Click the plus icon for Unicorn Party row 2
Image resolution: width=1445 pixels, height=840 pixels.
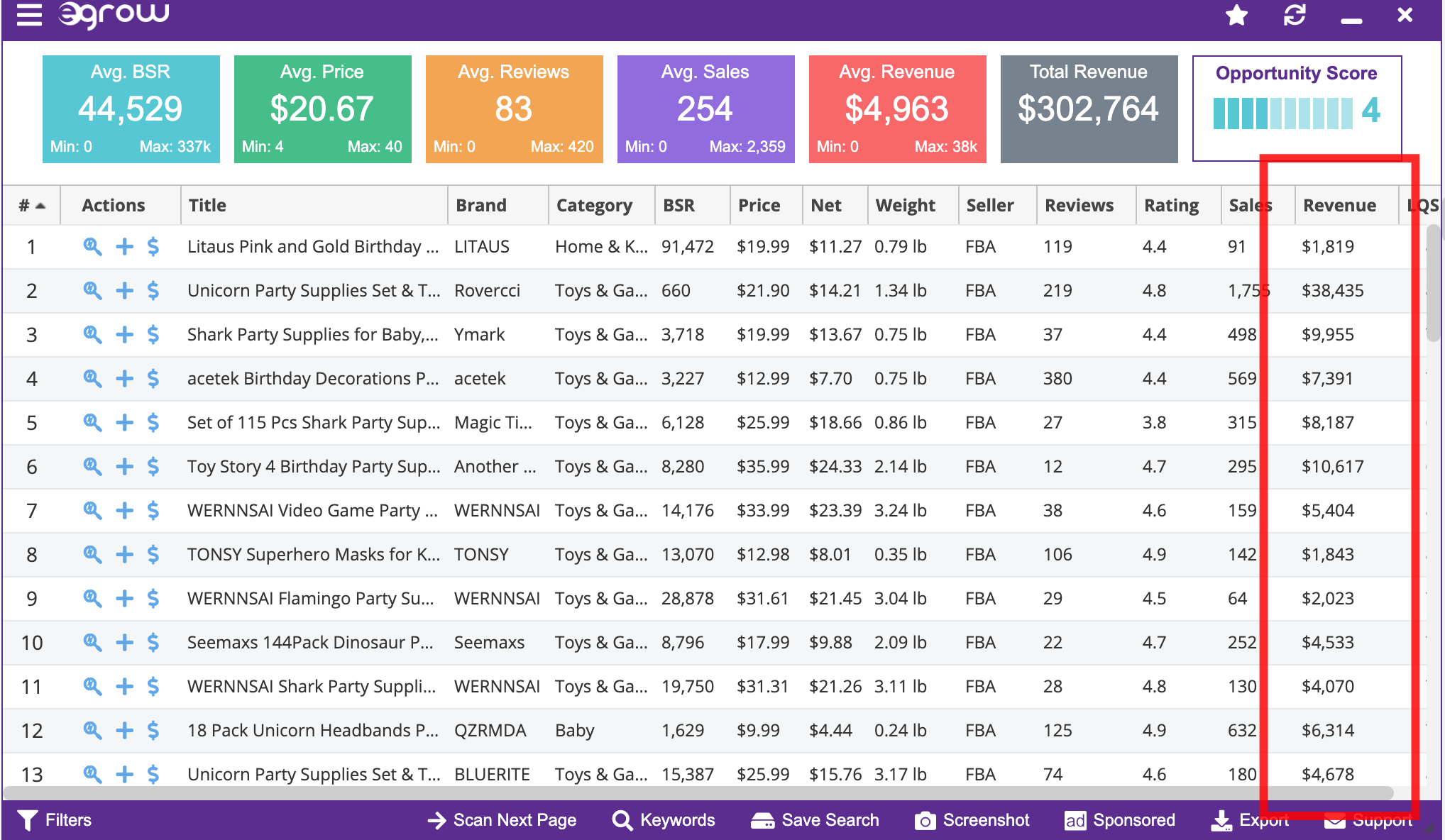point(124,290)
